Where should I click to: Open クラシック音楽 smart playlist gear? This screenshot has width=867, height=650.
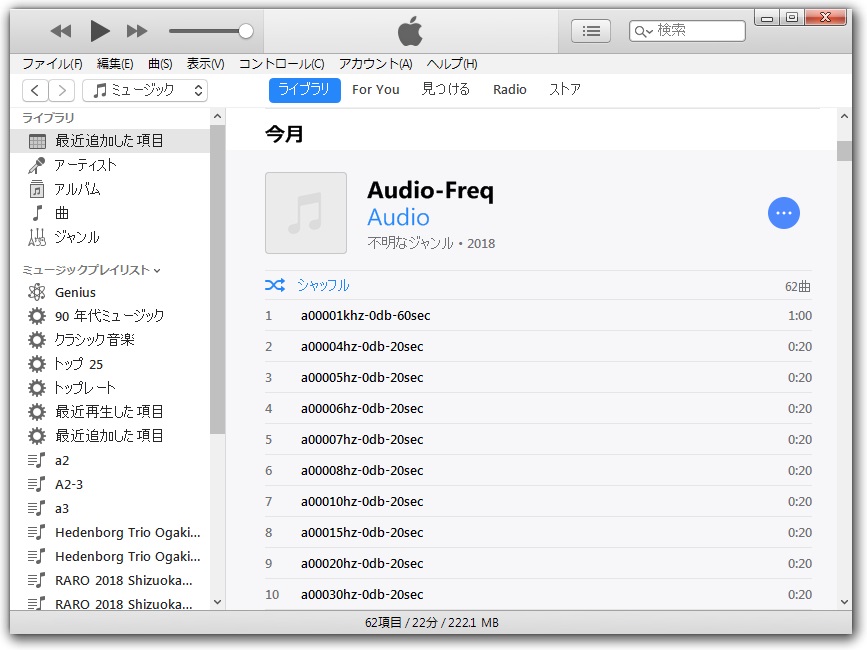click(37, 339)
